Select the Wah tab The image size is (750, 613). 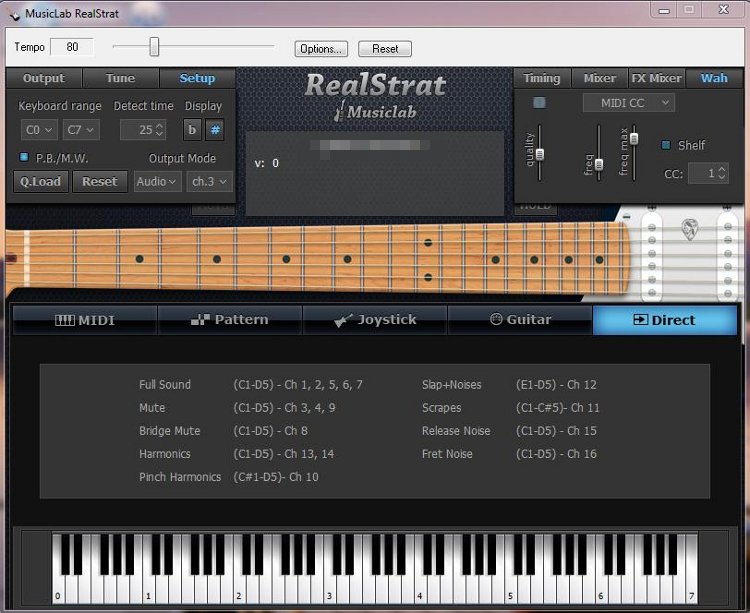(714, 78)
